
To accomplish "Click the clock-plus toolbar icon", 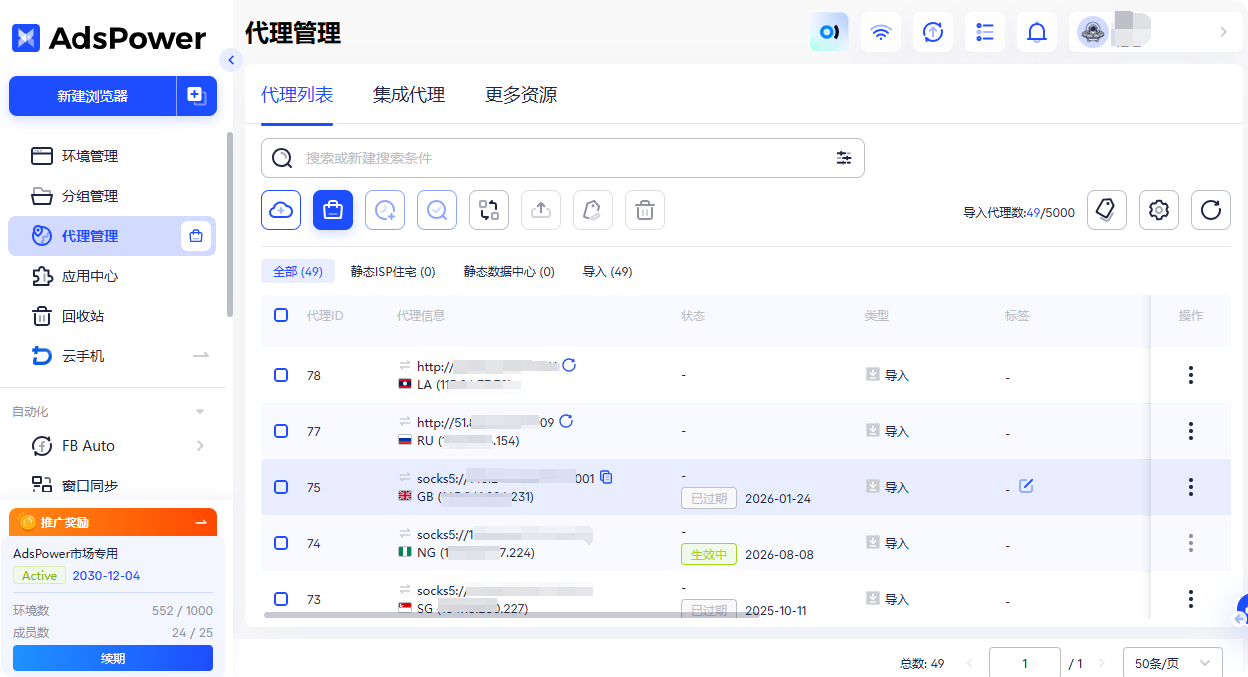I will click(x=385, y=210).
